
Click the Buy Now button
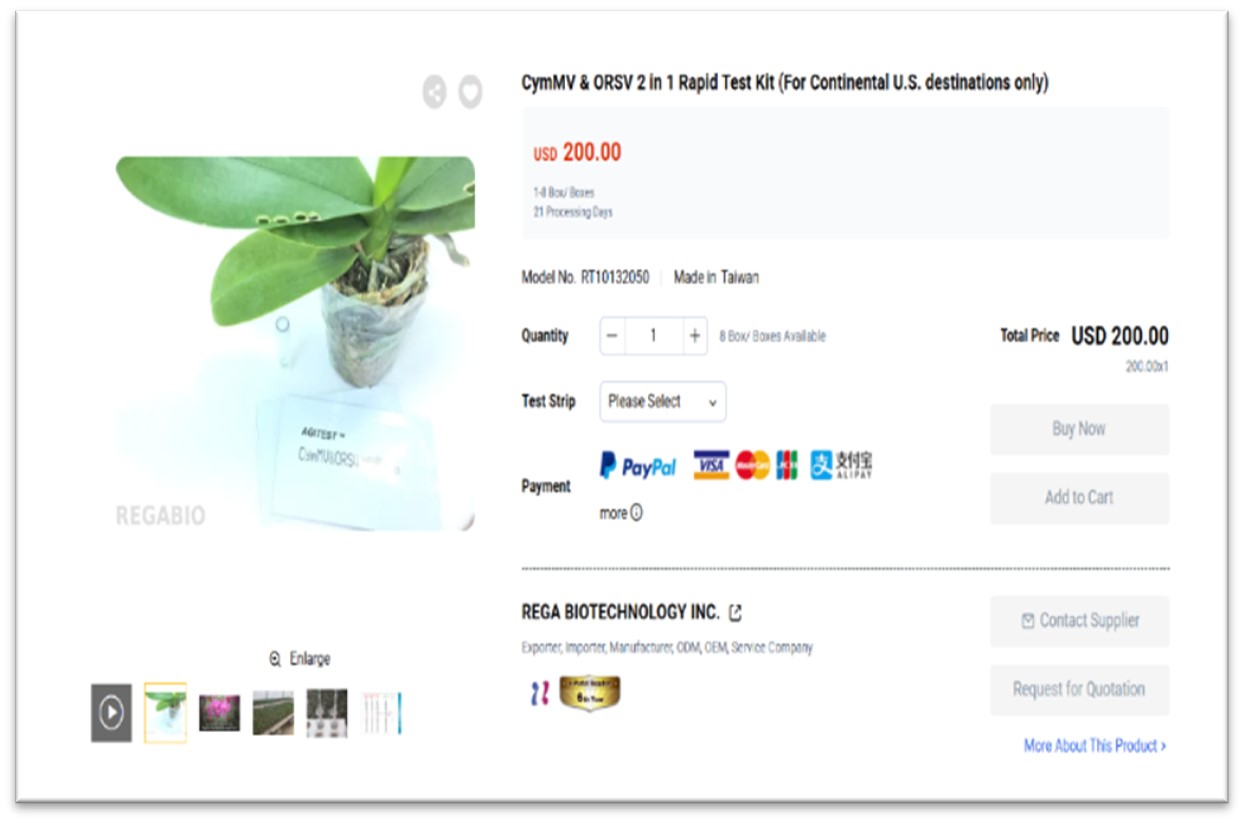point(1079,429)
